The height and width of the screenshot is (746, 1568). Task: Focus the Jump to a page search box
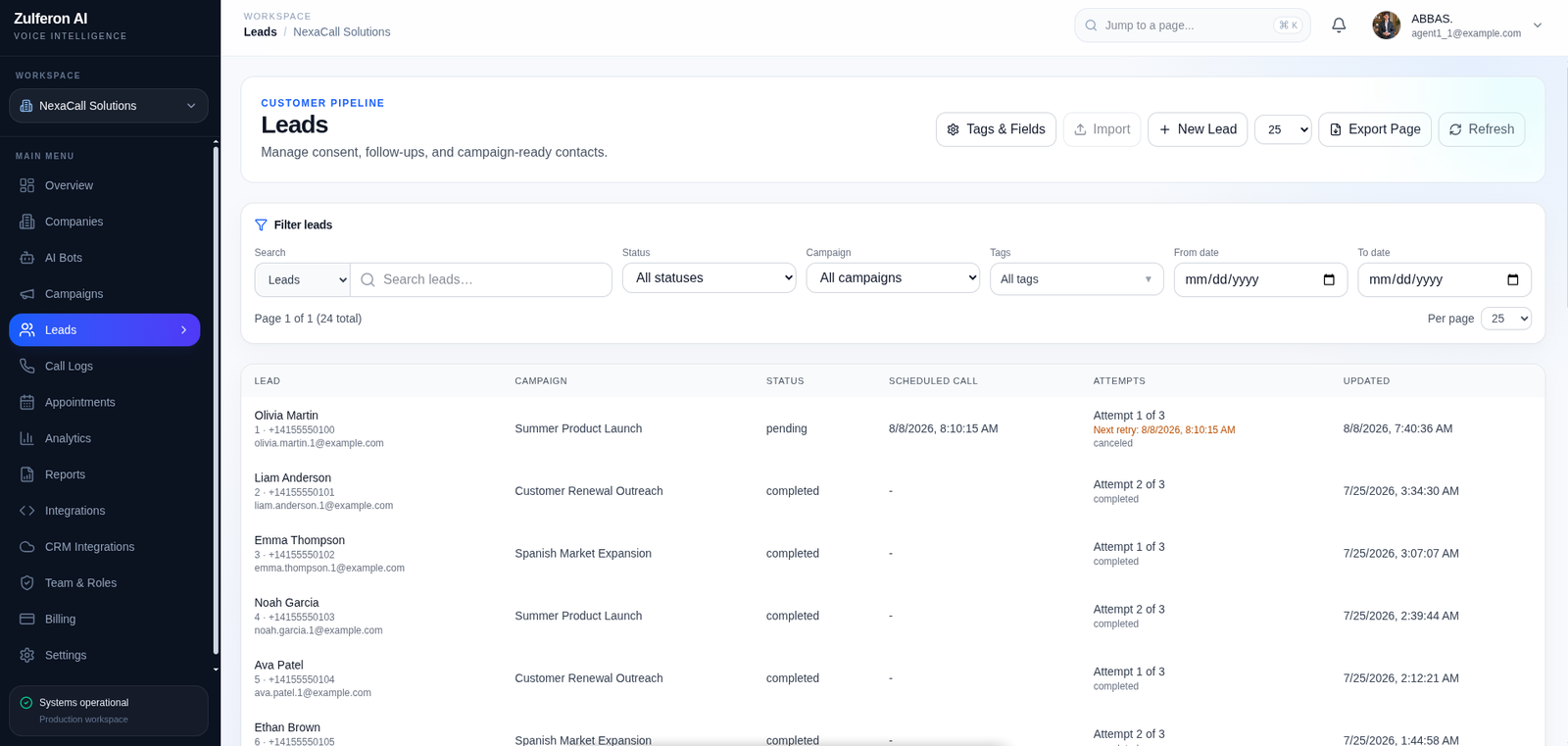tap(1193, 25)
